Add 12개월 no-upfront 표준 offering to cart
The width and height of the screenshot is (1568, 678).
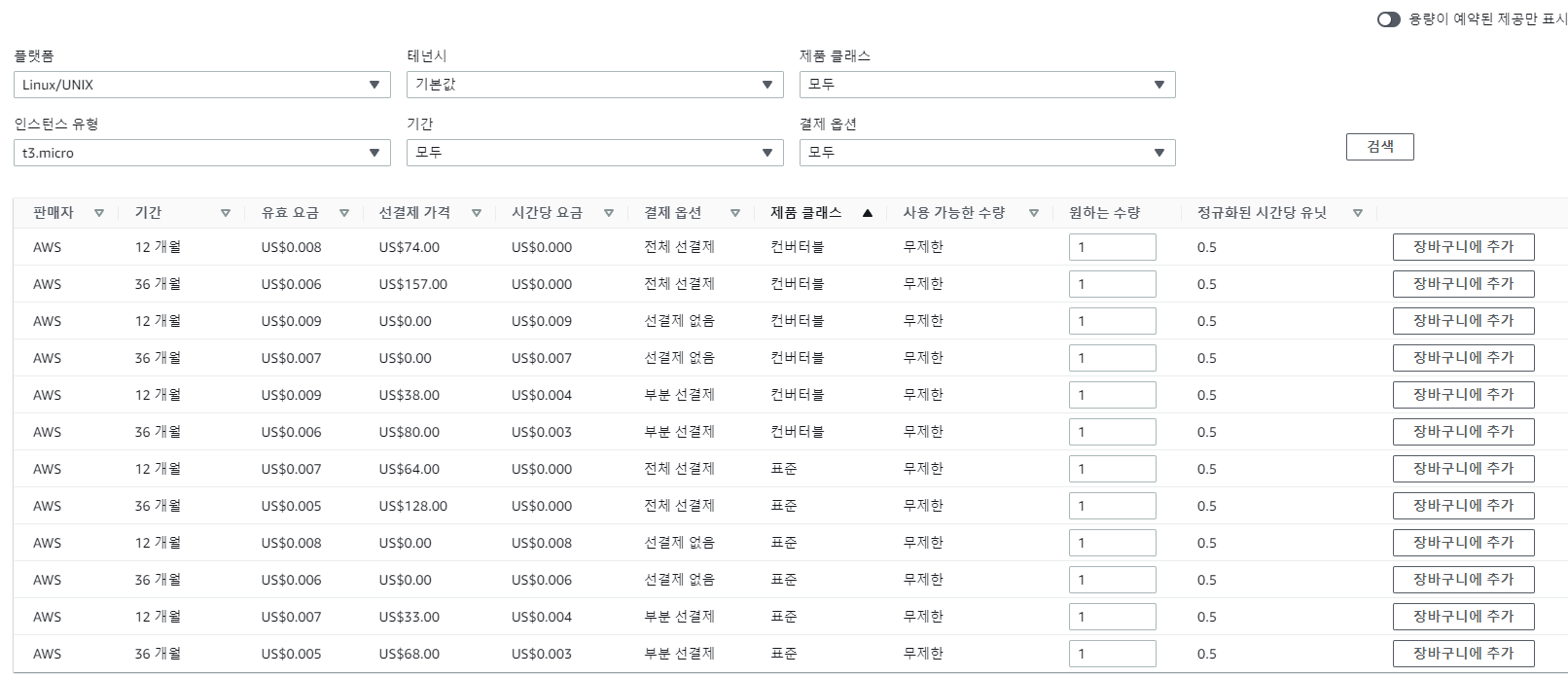[x=1463, y=543]
